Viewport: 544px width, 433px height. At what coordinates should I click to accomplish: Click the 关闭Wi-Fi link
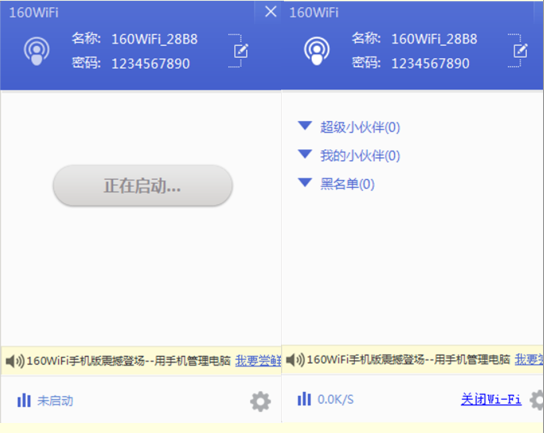[x=491, y=399]
